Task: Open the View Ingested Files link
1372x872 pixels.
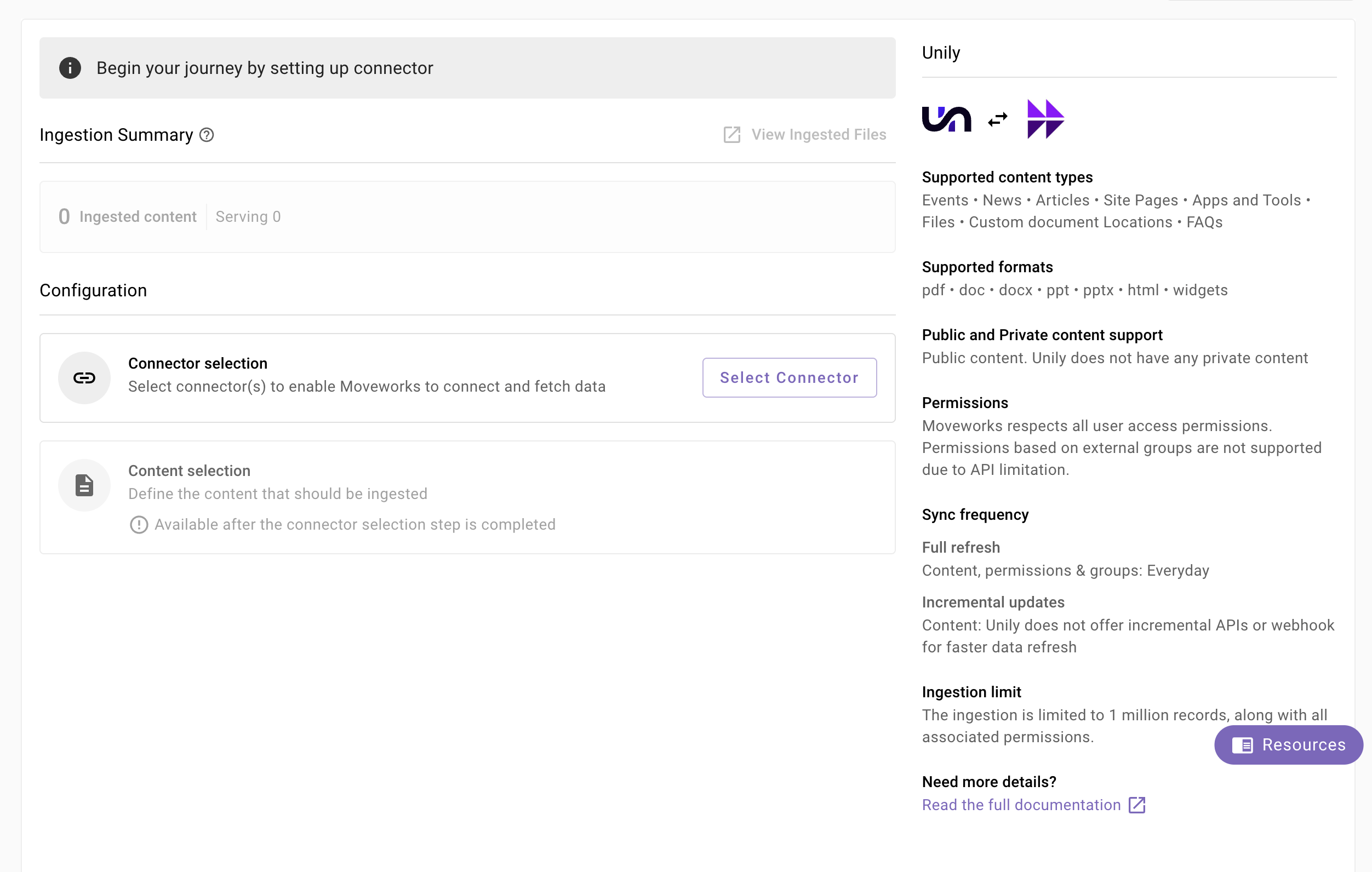Action: (x=818, y=135)
